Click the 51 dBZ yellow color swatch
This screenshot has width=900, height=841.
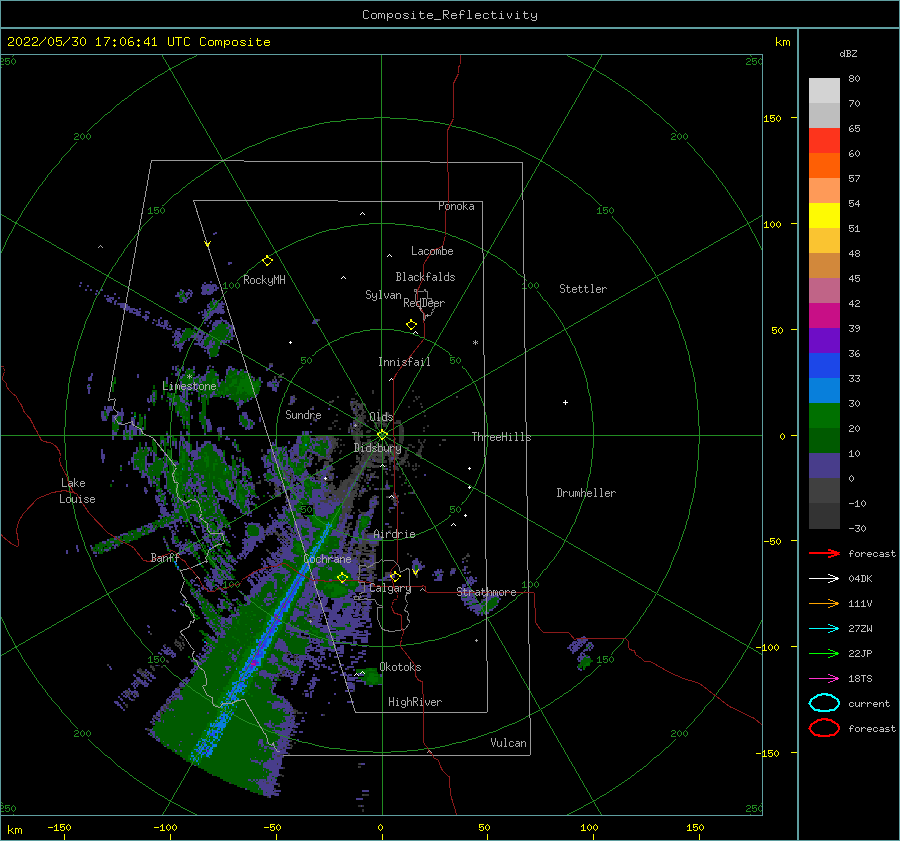pyautogui.click(x=824, y=215)
